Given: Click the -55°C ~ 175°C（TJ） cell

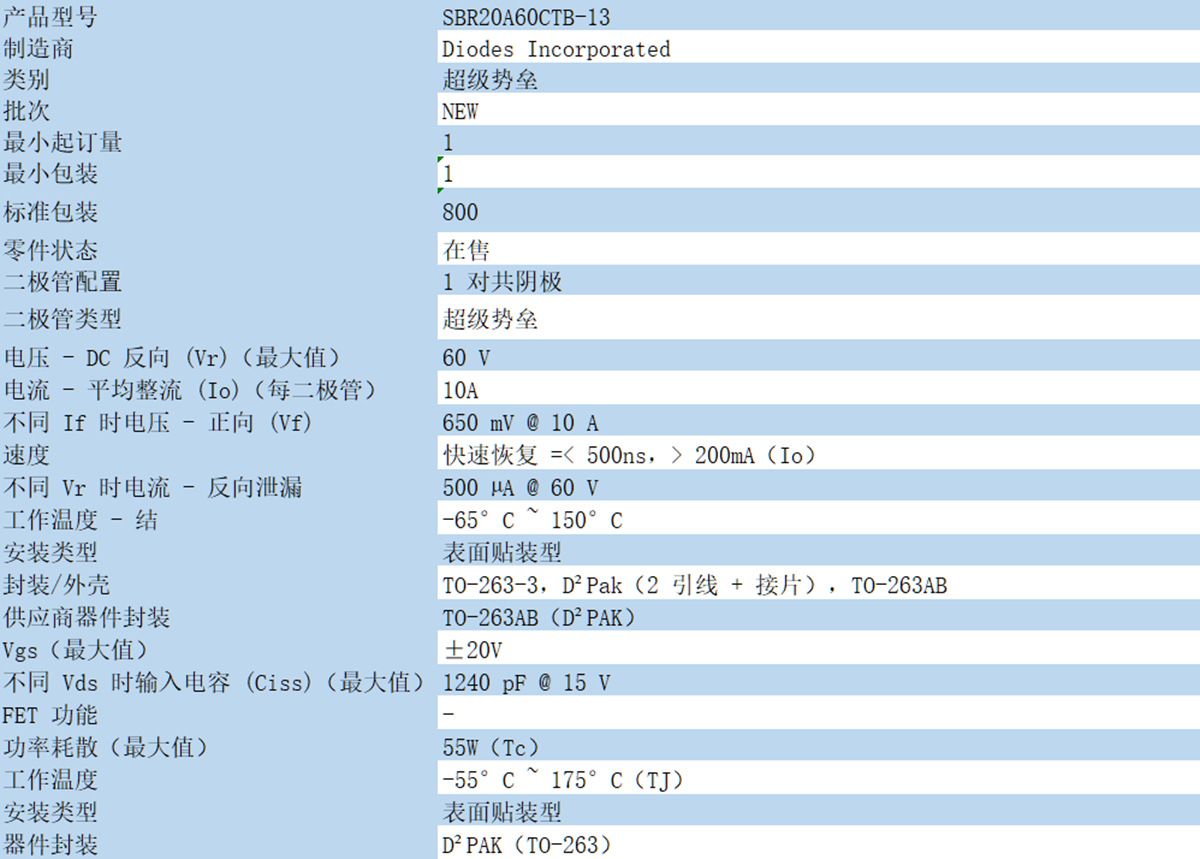Looking at the screenshot, I should (562, 780).
